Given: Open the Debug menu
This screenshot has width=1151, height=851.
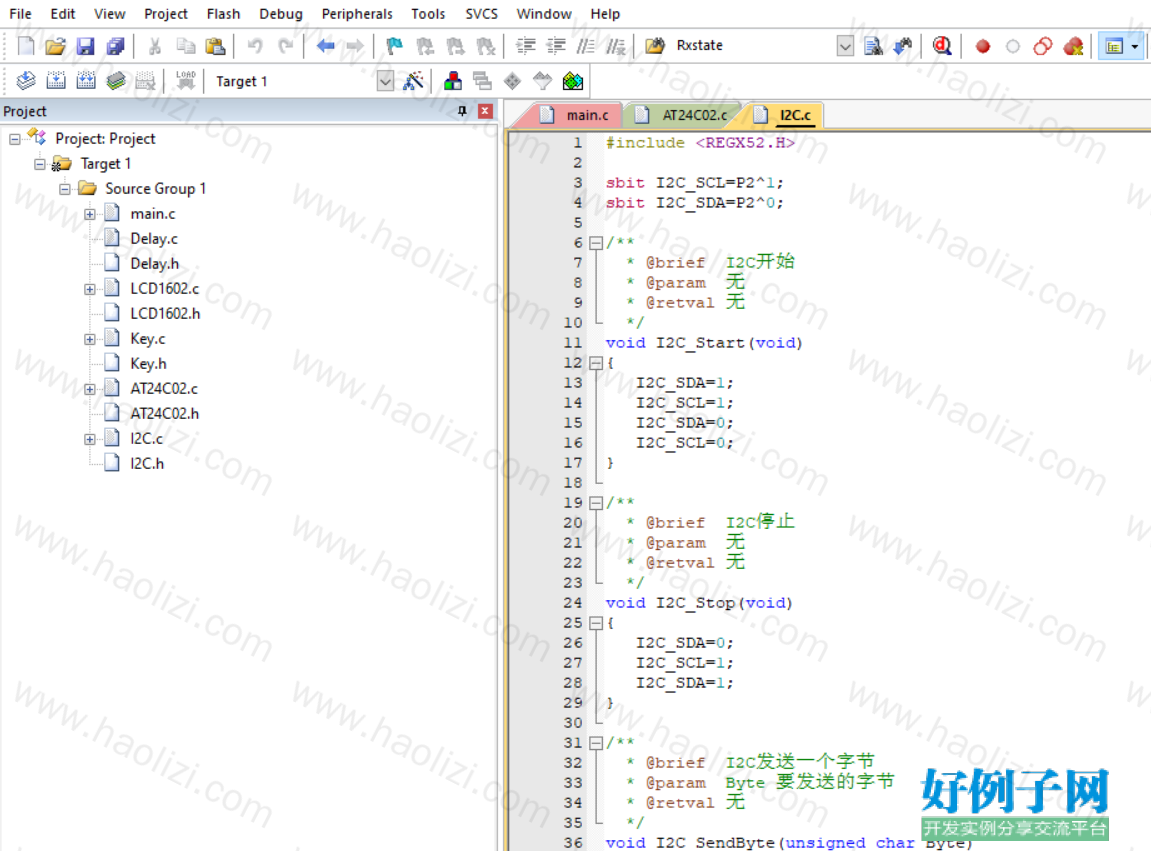Looking at the screenshot, I should tap(280, 14).
